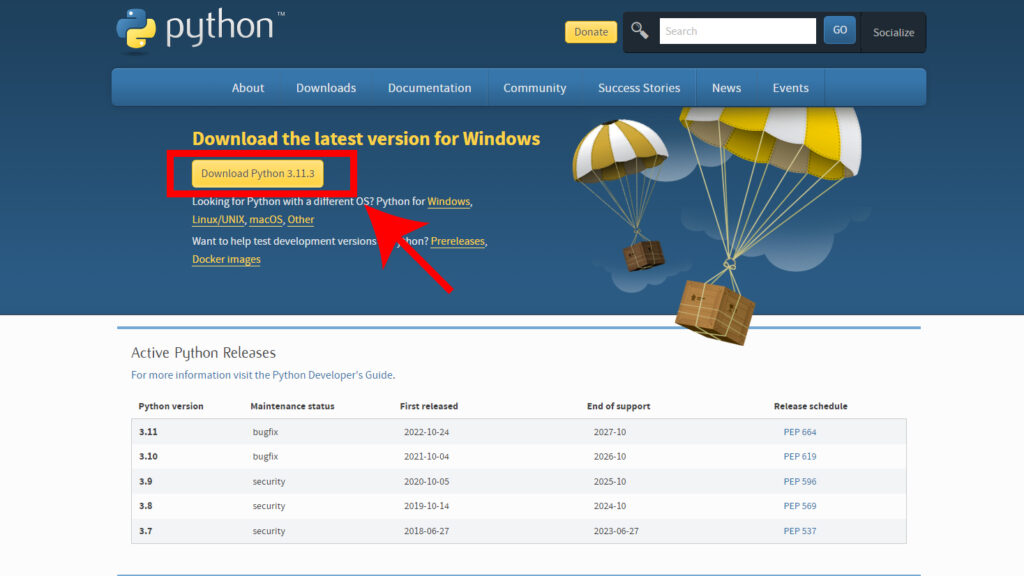The height and width of the screenshot is (576, 1024).
Task: Click the 3.8 version cell
Action: pos(146,506)
